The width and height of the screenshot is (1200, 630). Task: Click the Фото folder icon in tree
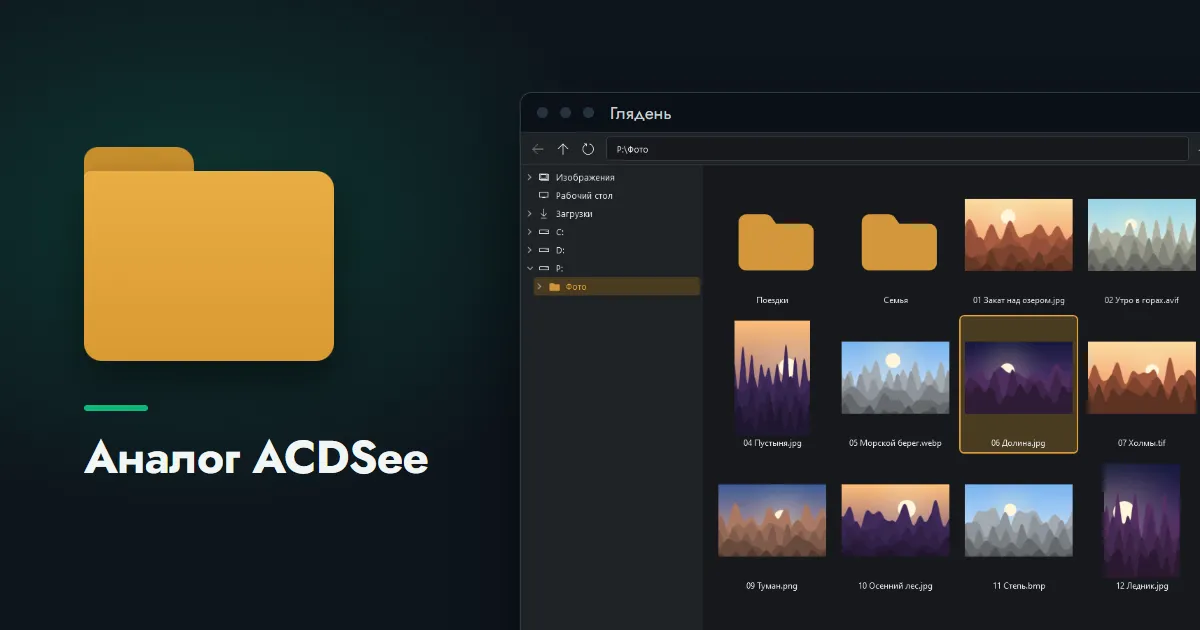555,287
